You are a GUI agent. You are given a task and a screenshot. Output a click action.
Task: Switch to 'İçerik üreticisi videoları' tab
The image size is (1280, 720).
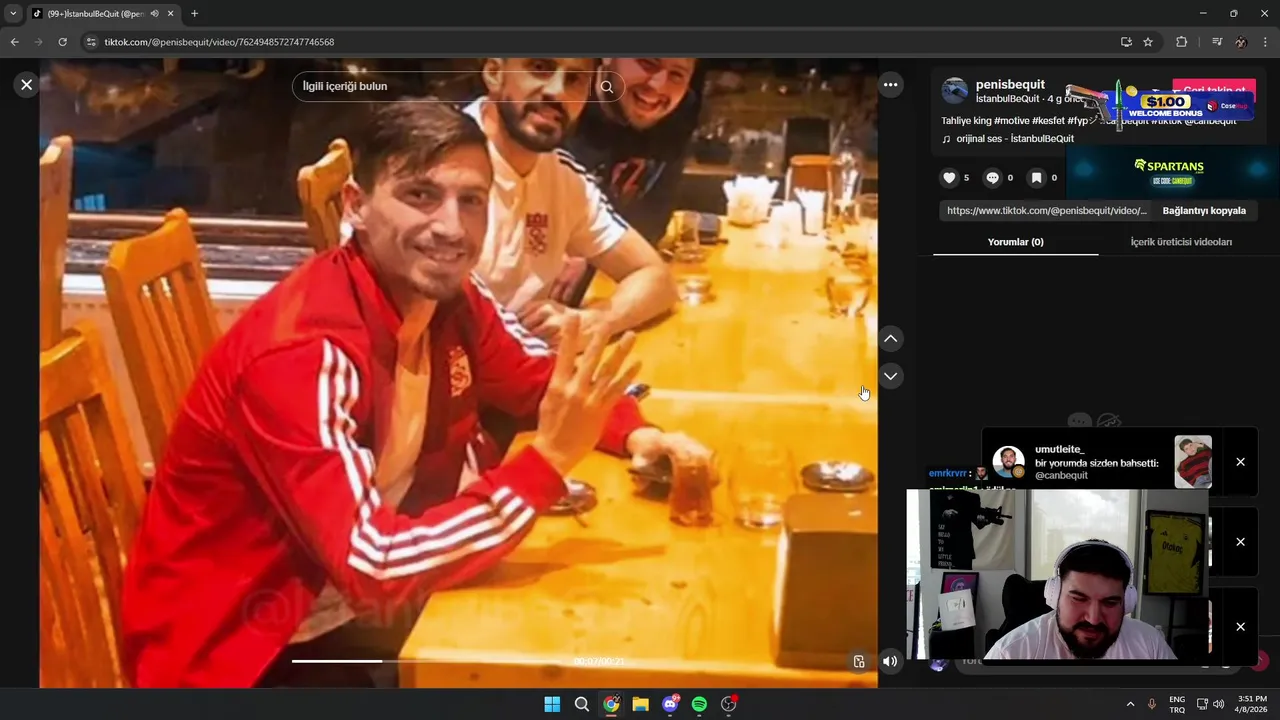click(1181, 242)
